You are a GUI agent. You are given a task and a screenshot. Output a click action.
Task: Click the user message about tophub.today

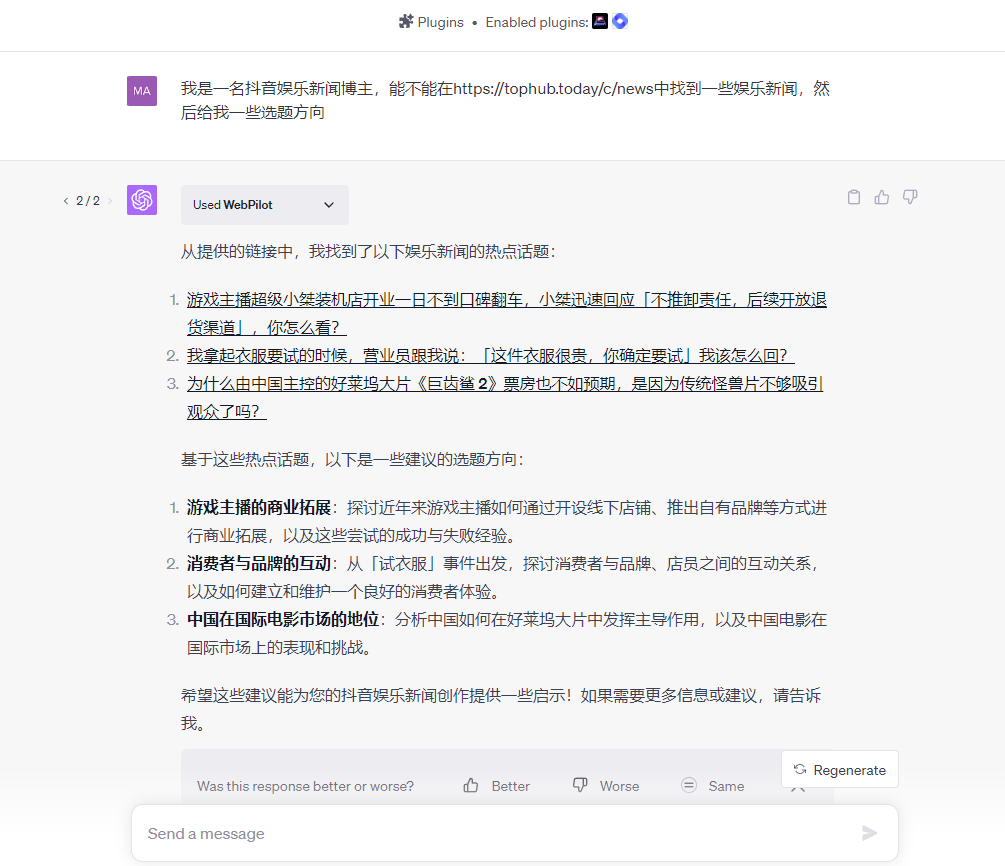[505, 100]
